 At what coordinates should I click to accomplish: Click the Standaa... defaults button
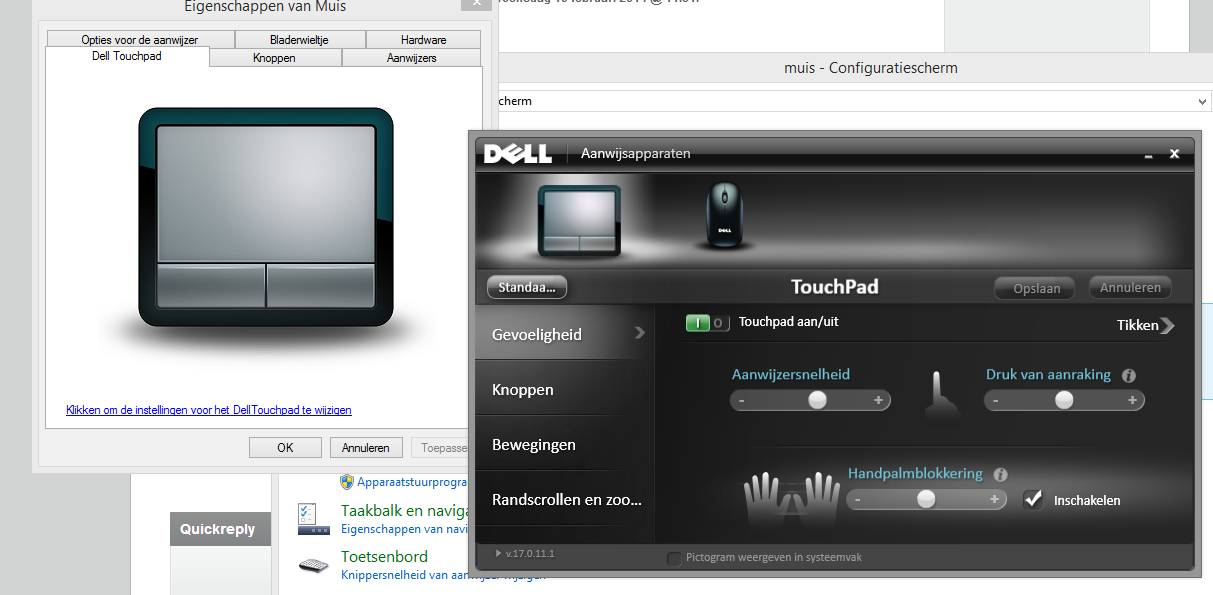(527, 287)
